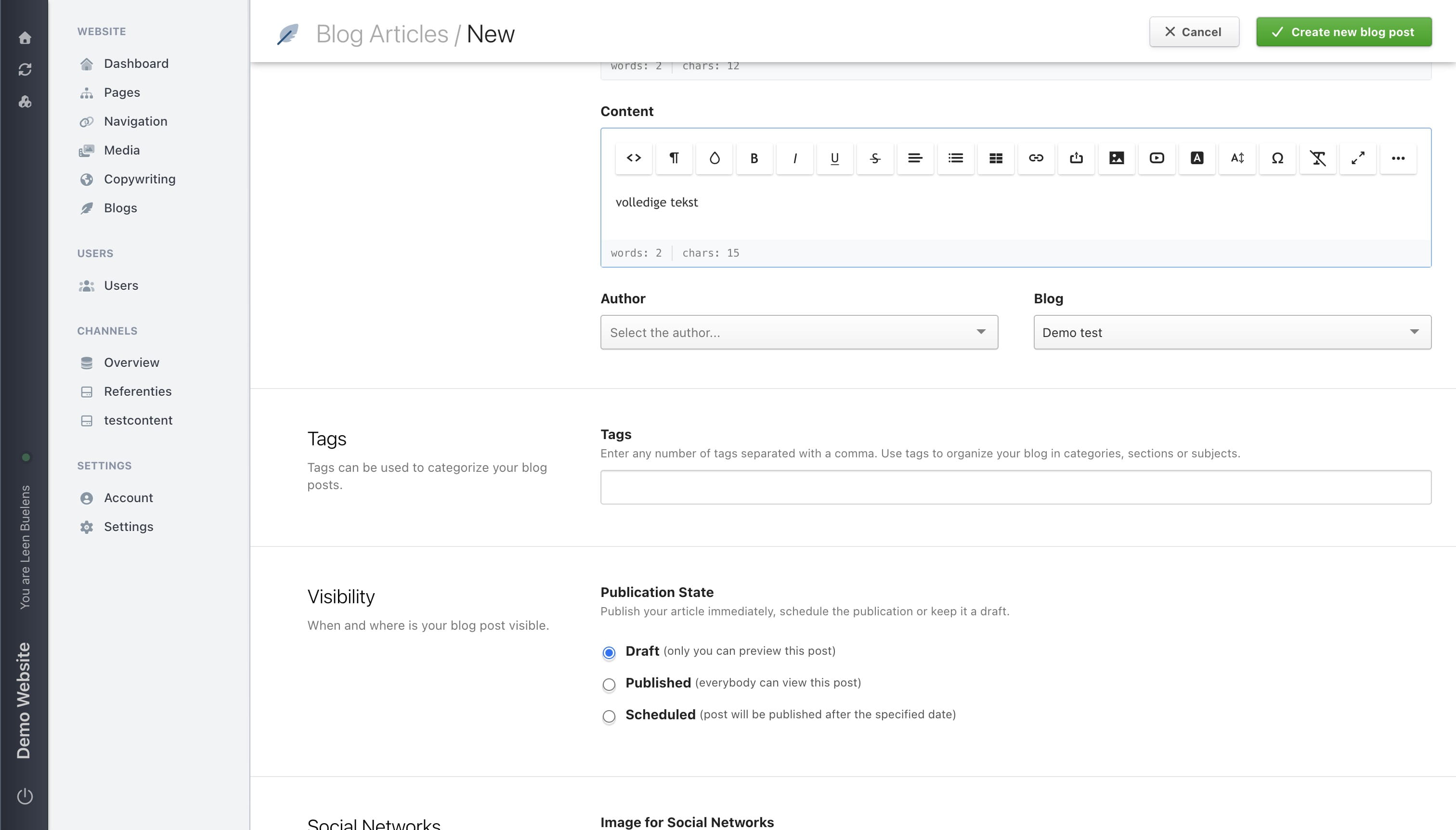Select the Draft publication state
This screenshot has height=830, width=1456.
click(x=608, y=652)
